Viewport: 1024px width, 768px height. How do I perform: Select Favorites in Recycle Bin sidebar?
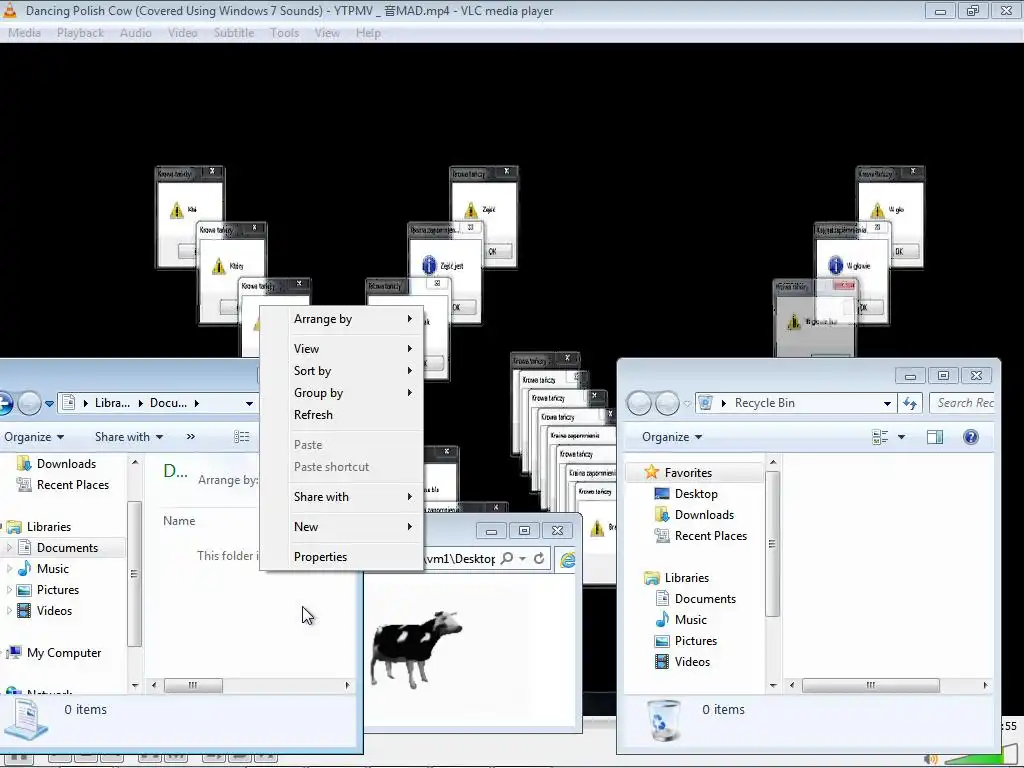pyautogui.click(x=688, y=472)
